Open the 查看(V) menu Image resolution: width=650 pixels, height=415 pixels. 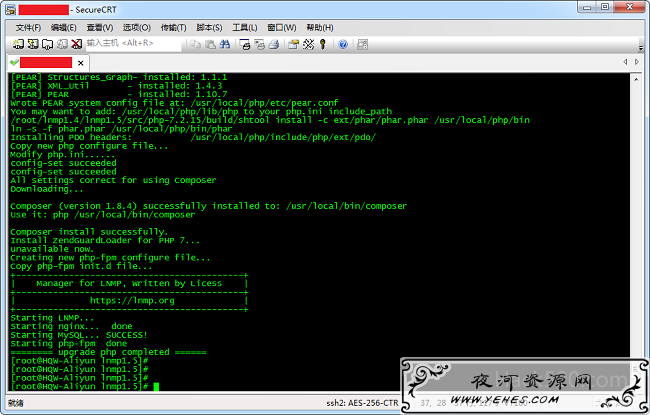pyautogui.click(x=99, y=27)
